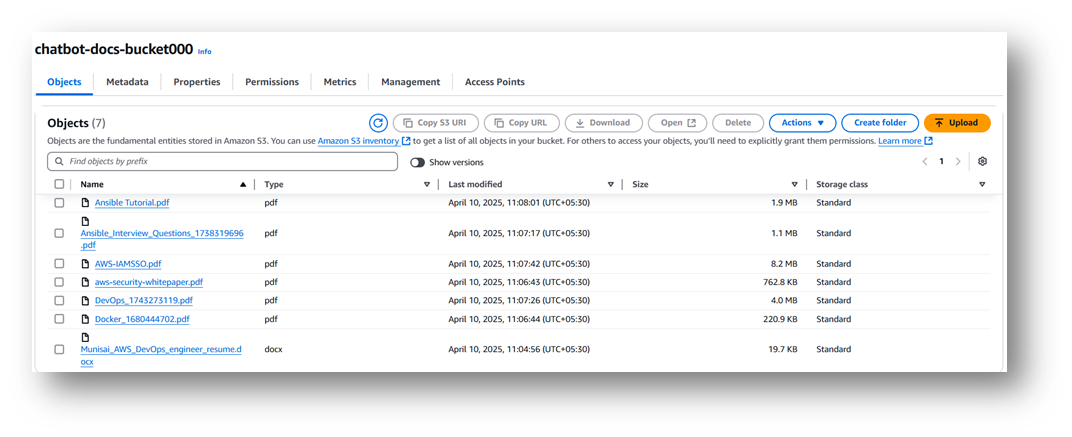Open DevOps_1743273119.pdf object link
The height and width of the screenshot is (437, 1072).
(144, 300)
